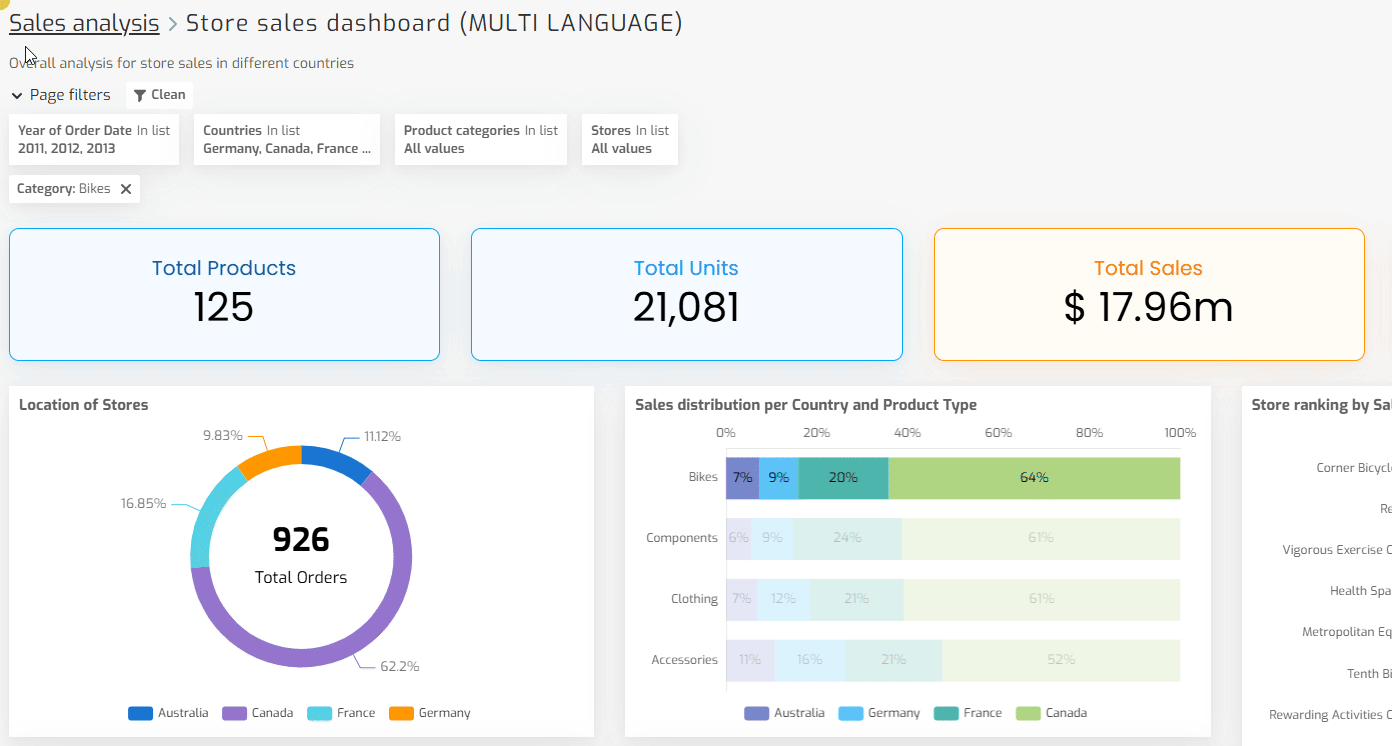Select the teal 20% France Bikes segment

pos(843,478)
